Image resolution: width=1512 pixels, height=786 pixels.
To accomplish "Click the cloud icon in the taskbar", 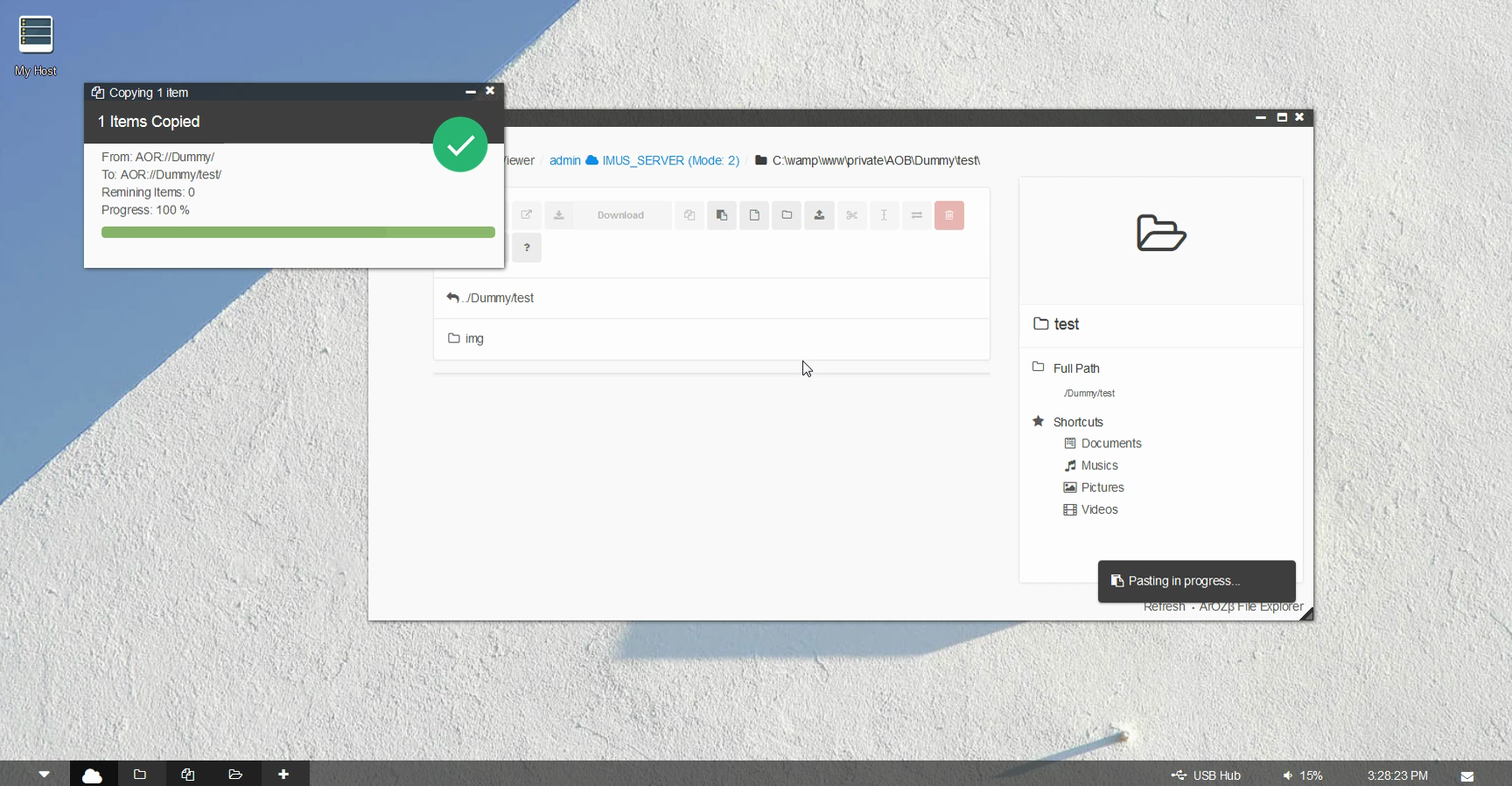I will click(92, 775).
